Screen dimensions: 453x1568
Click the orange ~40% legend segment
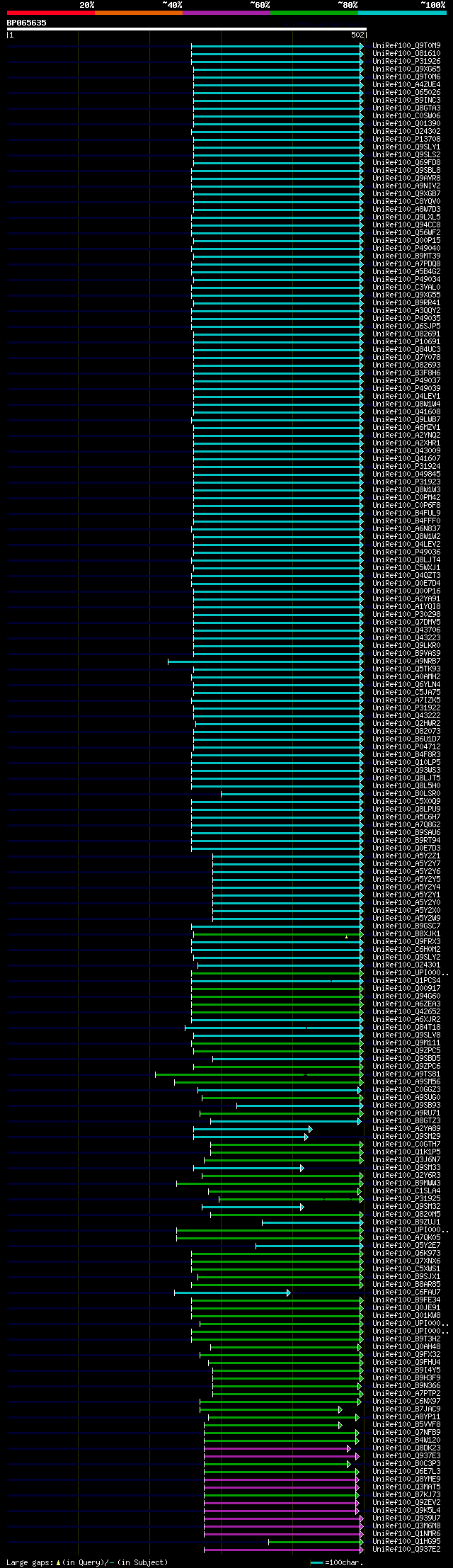pos(138,13)
